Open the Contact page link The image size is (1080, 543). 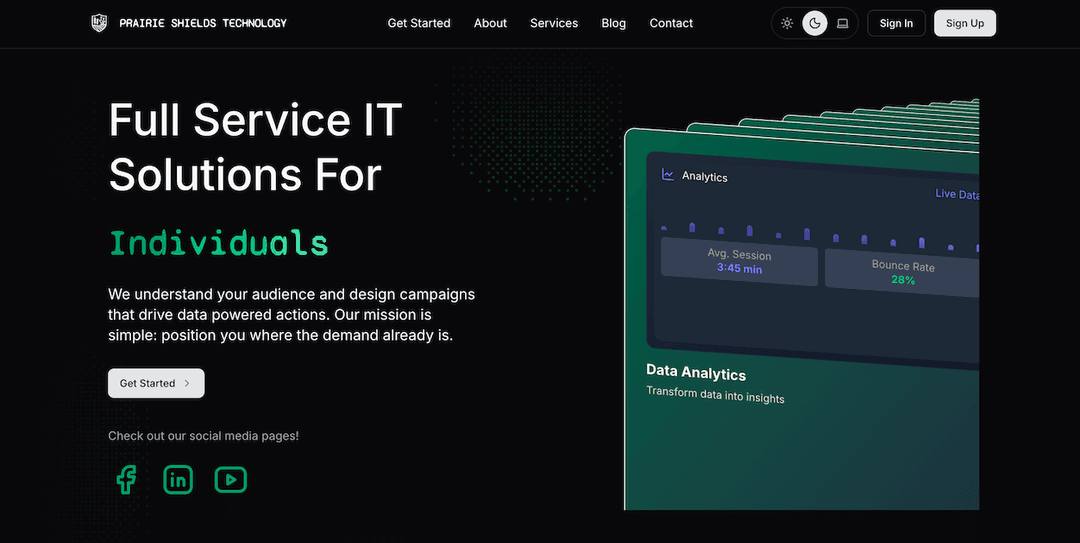[671, 23]
